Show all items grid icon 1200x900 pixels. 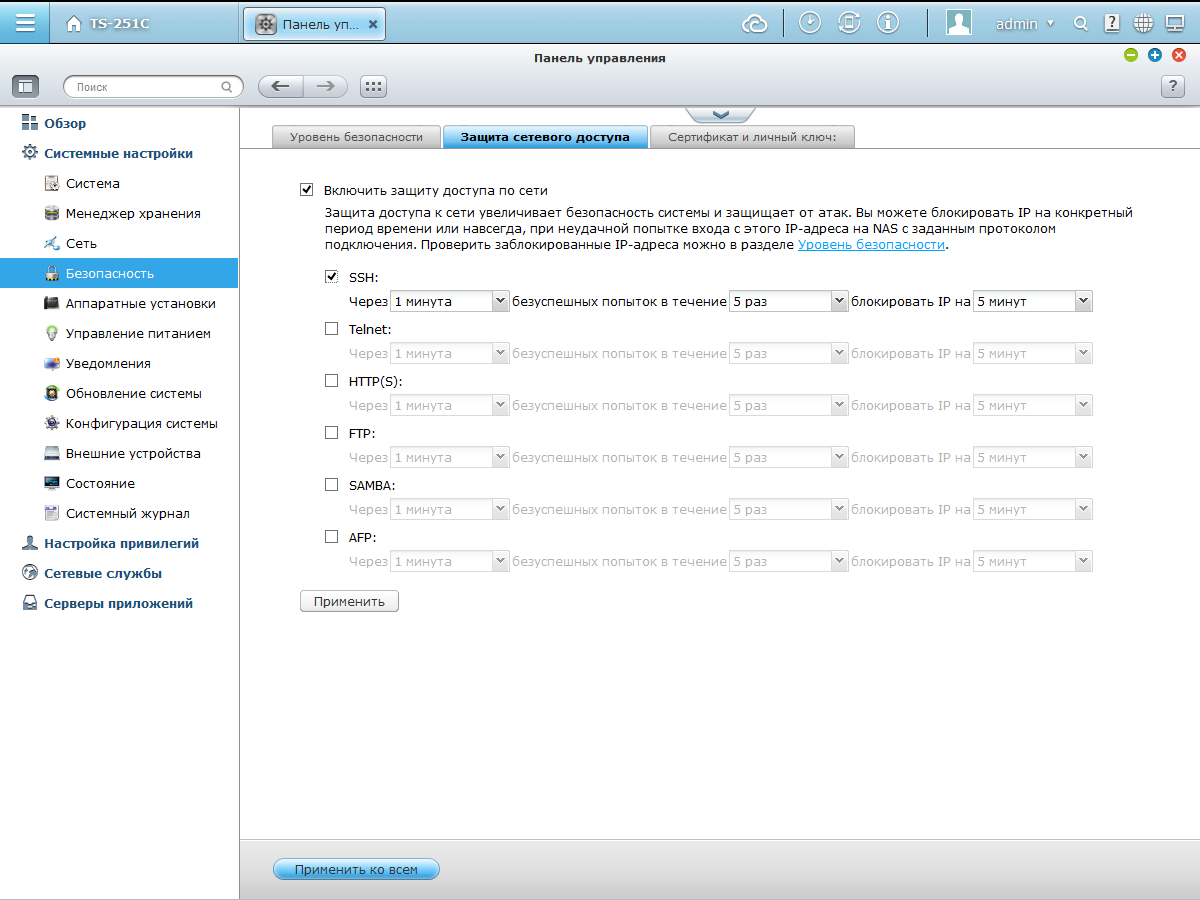pyautogui.click(x=374, y=87)
